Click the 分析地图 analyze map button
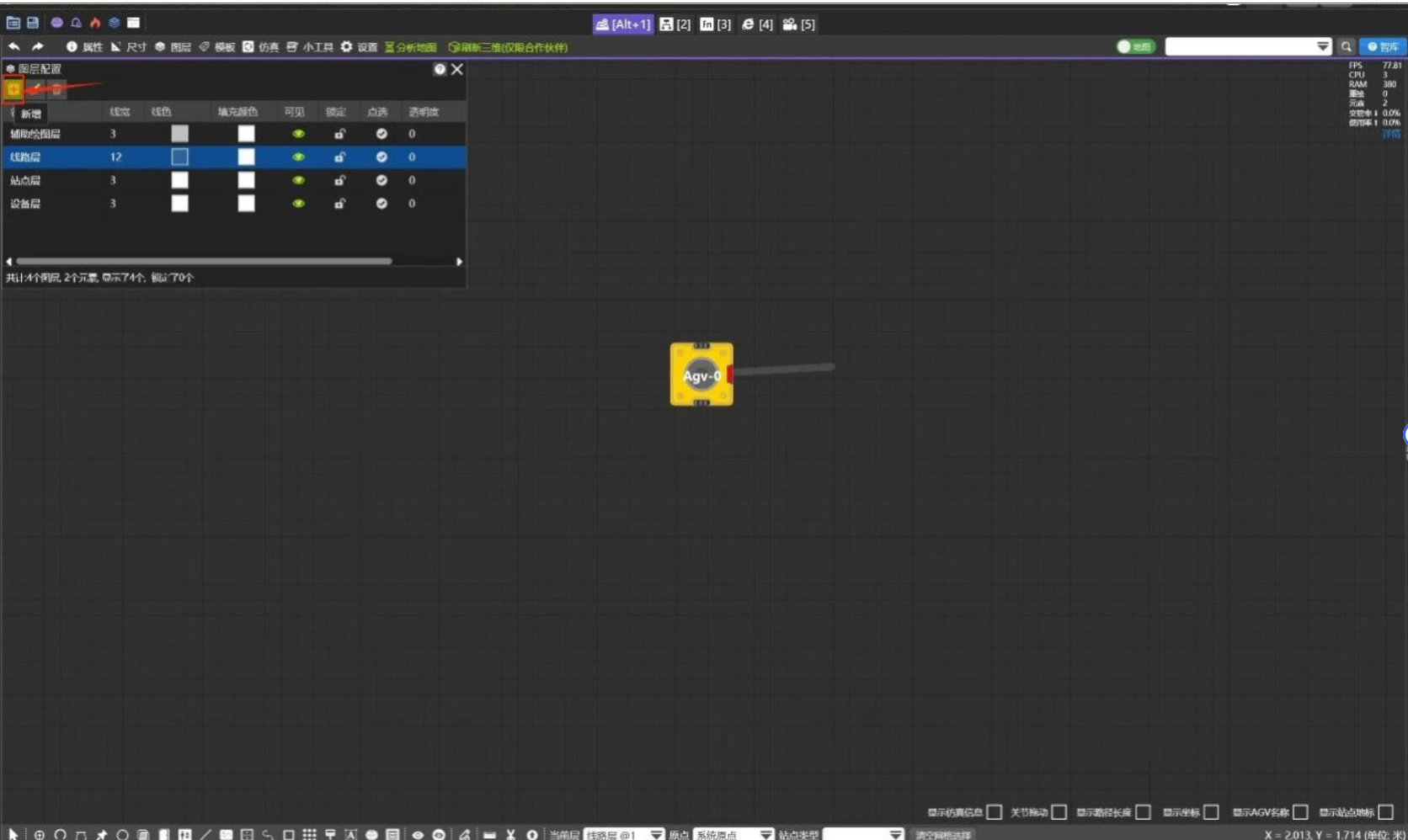This screenshot has width=1408, height=840. [x=411, y=47]
